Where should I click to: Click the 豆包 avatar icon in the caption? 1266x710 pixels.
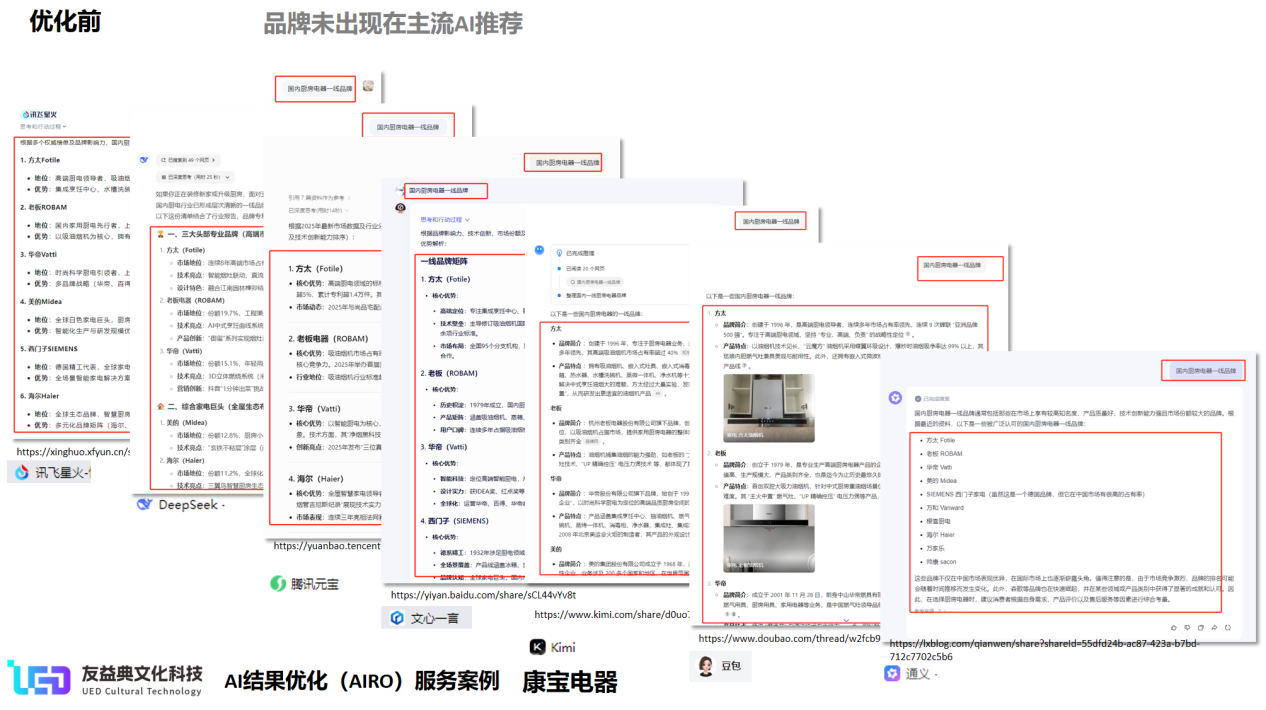pos(705,664)
